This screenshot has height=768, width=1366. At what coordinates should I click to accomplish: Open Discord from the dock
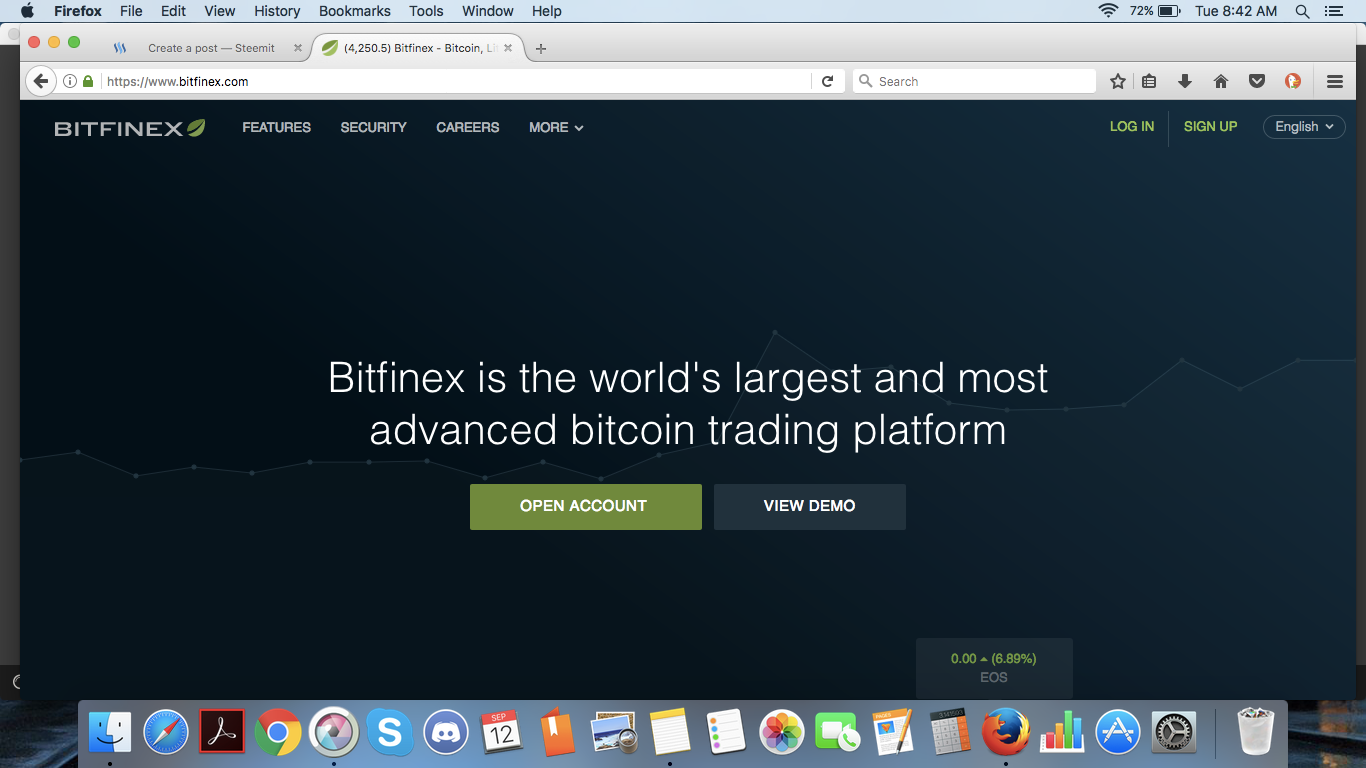pyautogui.click(x=446, y=732)
